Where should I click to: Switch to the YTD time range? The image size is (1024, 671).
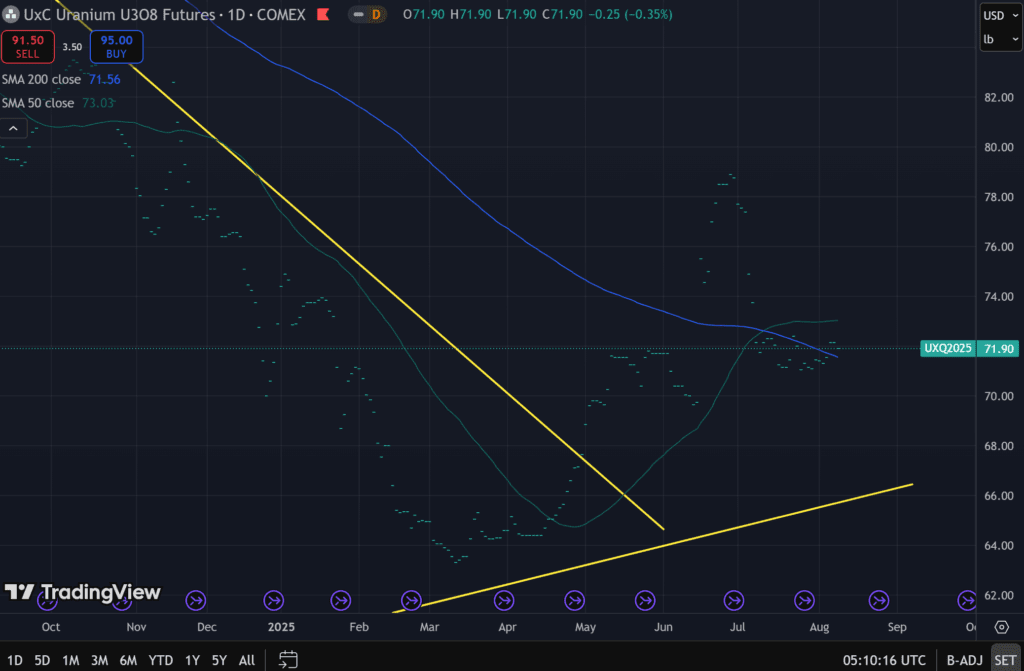click(x=160, y=660)
